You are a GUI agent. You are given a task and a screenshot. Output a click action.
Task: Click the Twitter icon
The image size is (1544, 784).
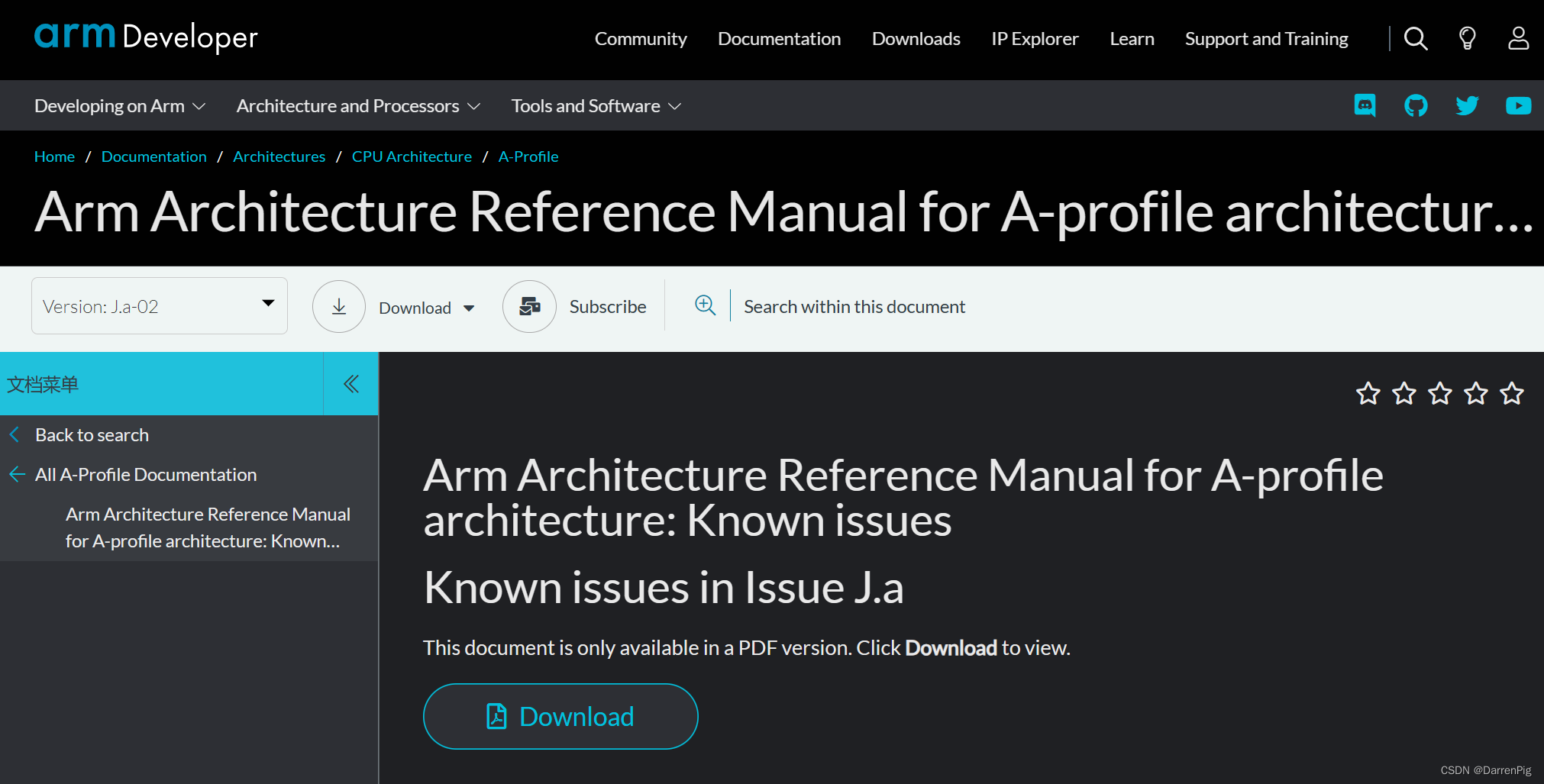(x=1467, y=105)
